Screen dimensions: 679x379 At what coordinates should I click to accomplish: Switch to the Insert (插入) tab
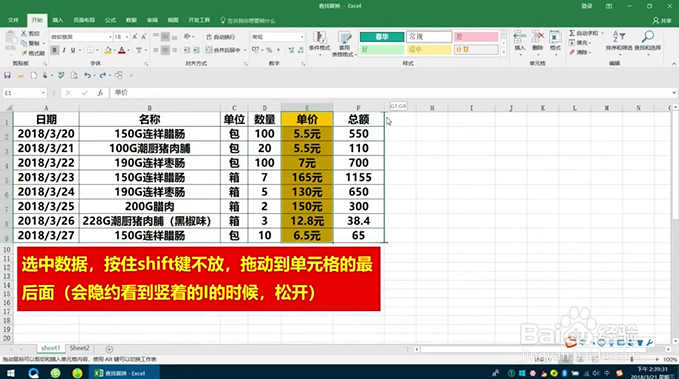click(x=58, y=20)
